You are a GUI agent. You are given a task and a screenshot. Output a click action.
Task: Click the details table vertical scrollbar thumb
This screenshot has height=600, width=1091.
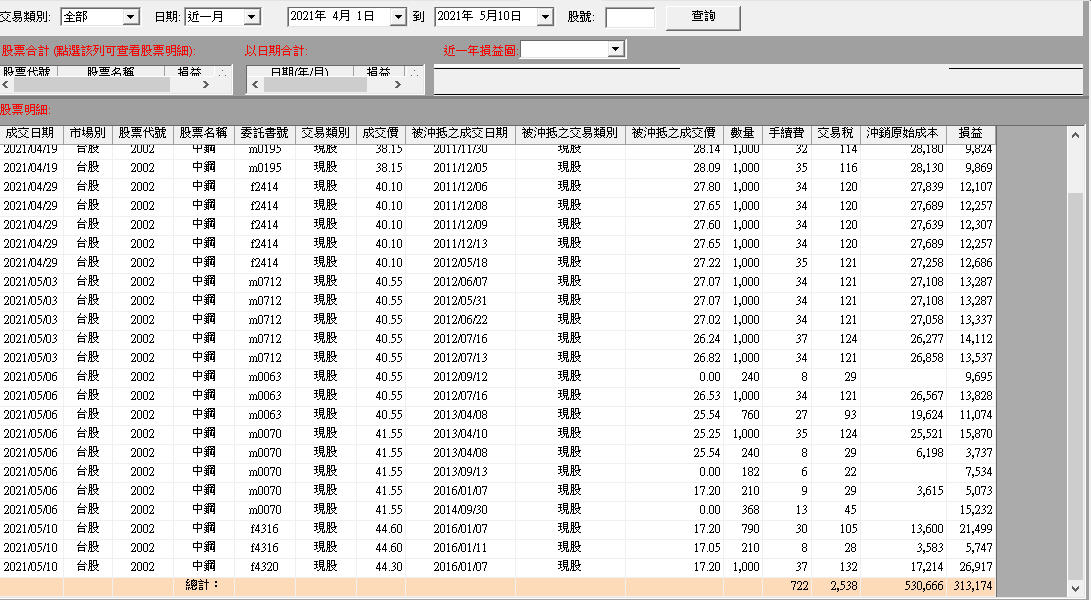(1075, 385)
